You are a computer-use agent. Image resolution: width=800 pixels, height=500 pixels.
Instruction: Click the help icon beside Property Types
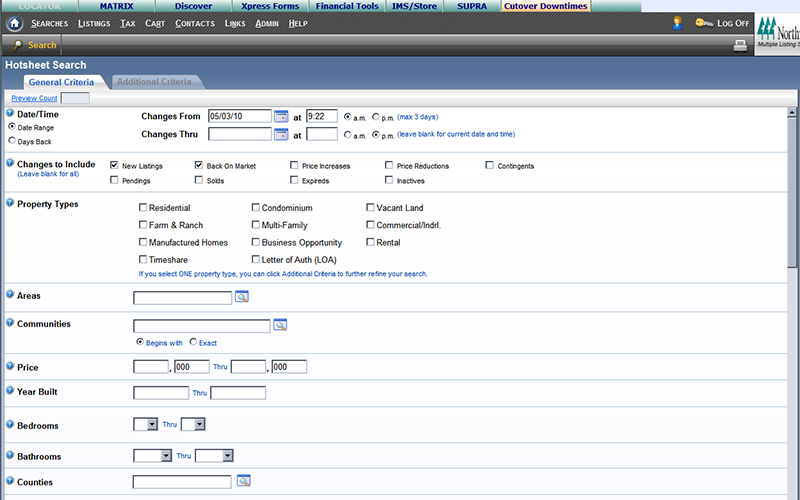point(10,204)
